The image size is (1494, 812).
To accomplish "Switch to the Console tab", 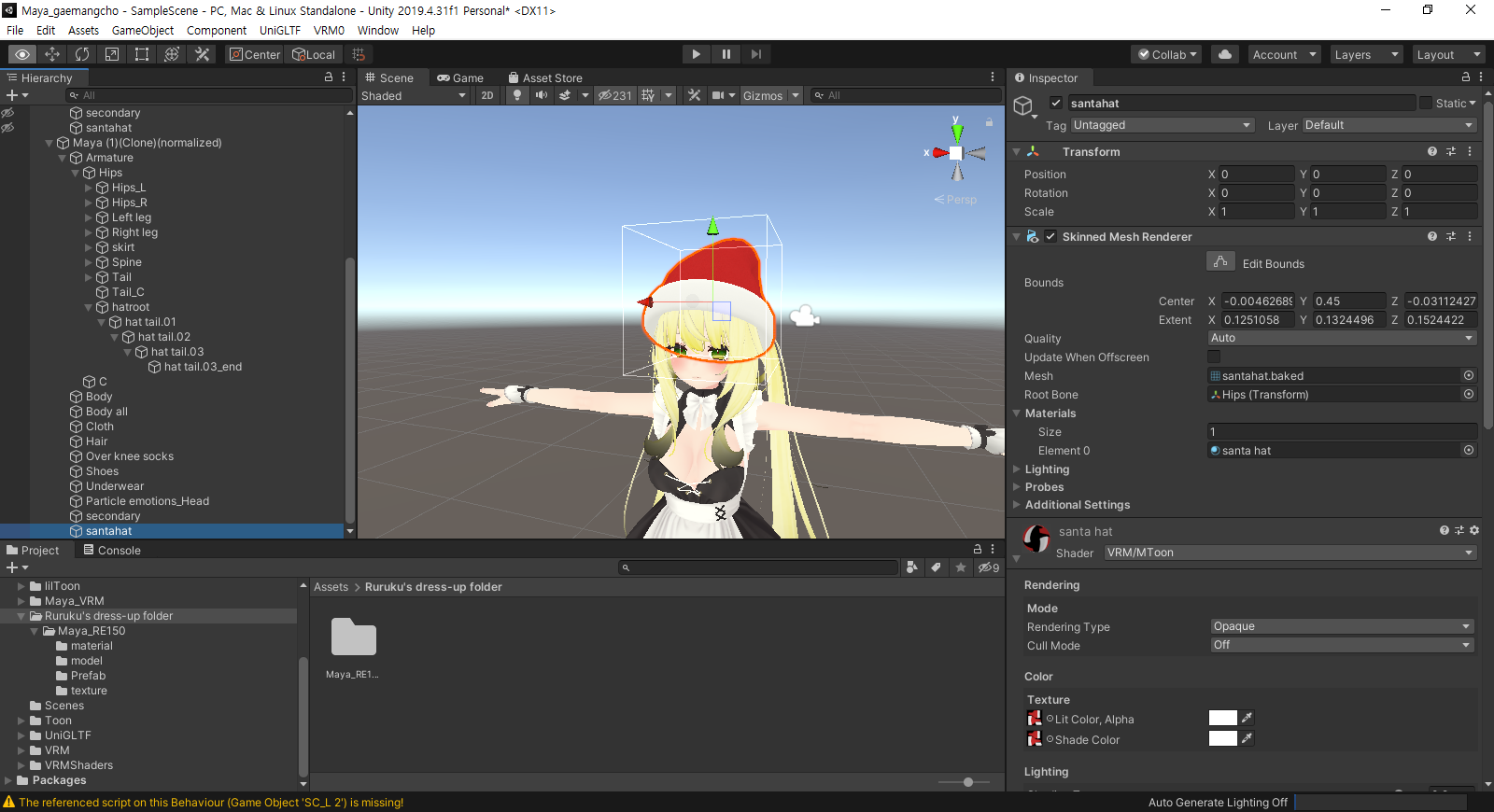I will pos(112,550).
